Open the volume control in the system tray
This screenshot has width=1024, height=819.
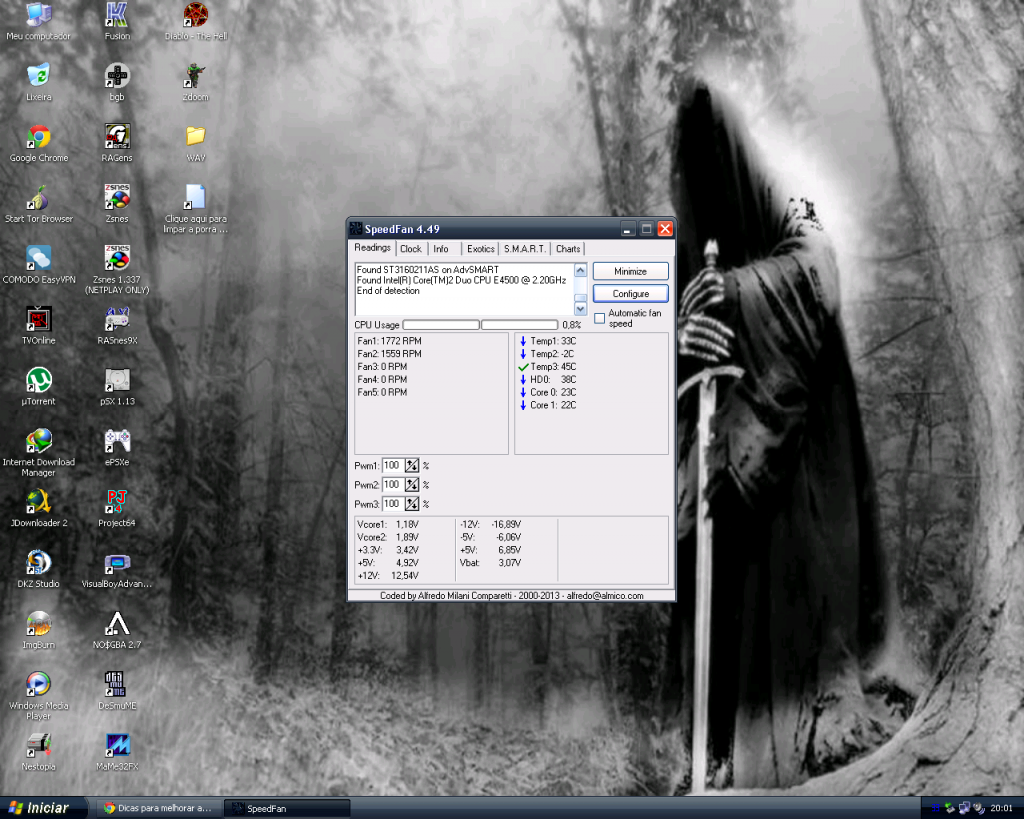tap(978, 807)
